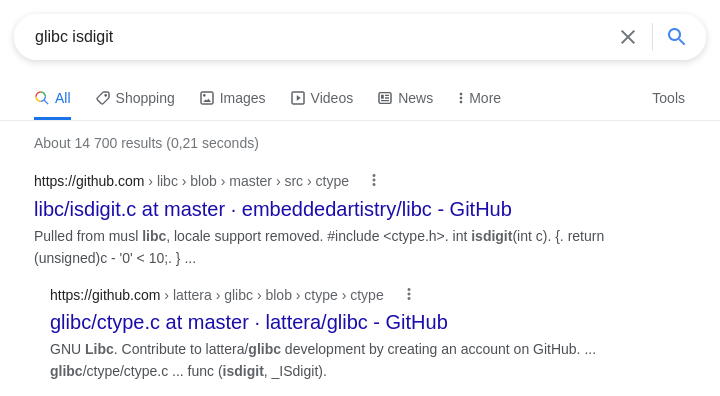Switch to the Images tab
720x396 pixels.
coord(232,98)
